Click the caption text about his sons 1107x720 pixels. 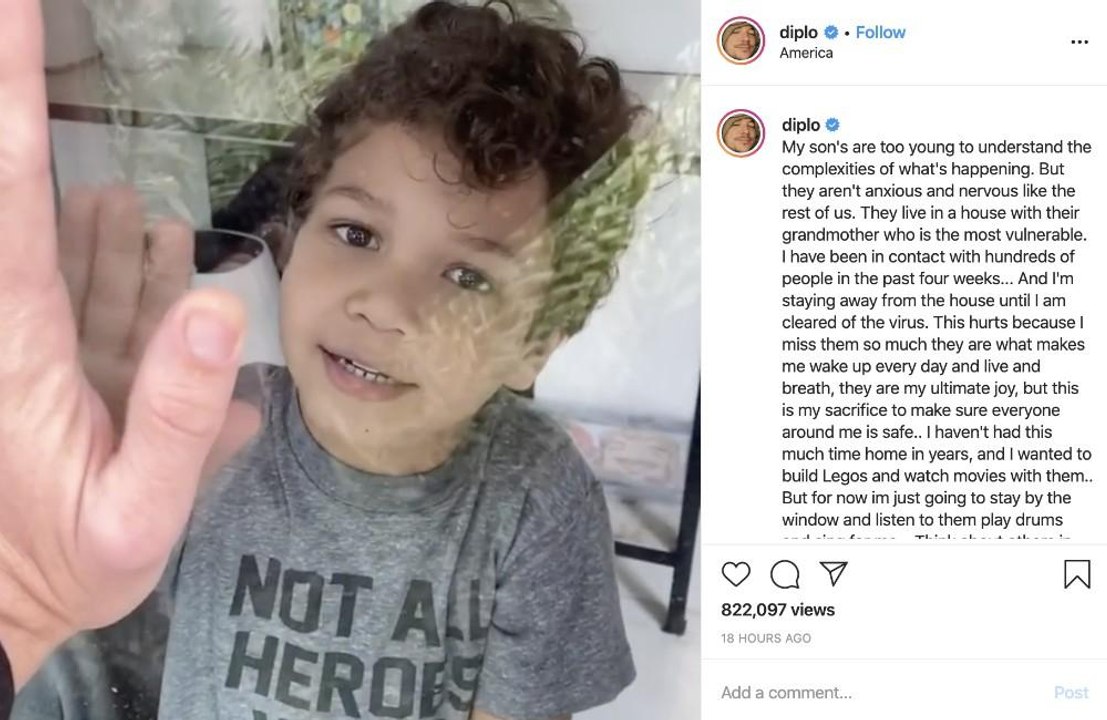(x=936, y=333)
